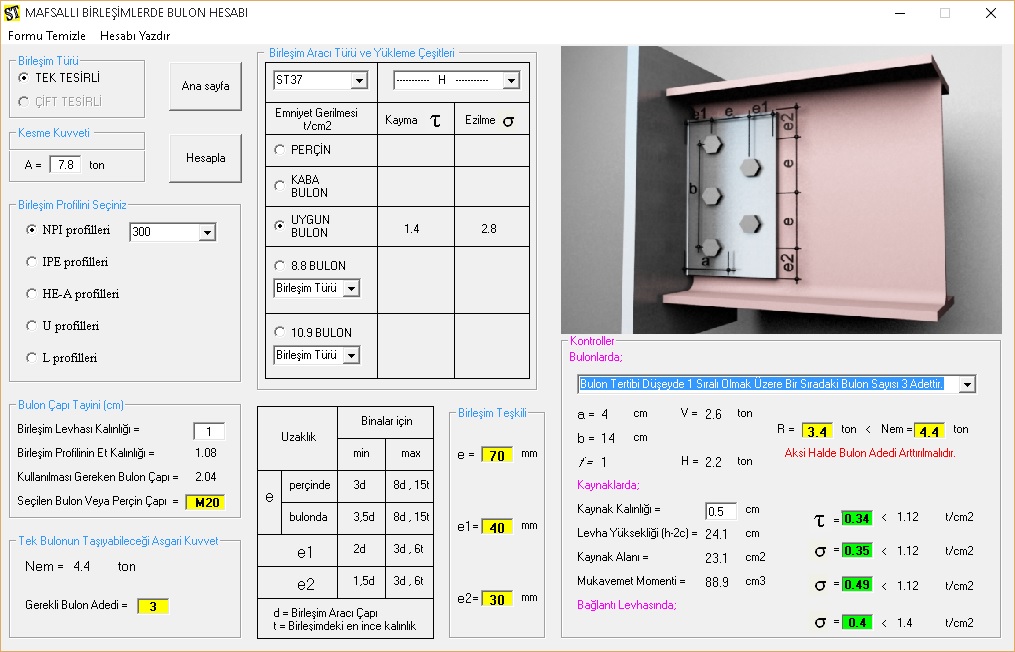This screenshot has height=652, width=1015.
Task: Choose NPI profilleri radio button
Action: 31,230
